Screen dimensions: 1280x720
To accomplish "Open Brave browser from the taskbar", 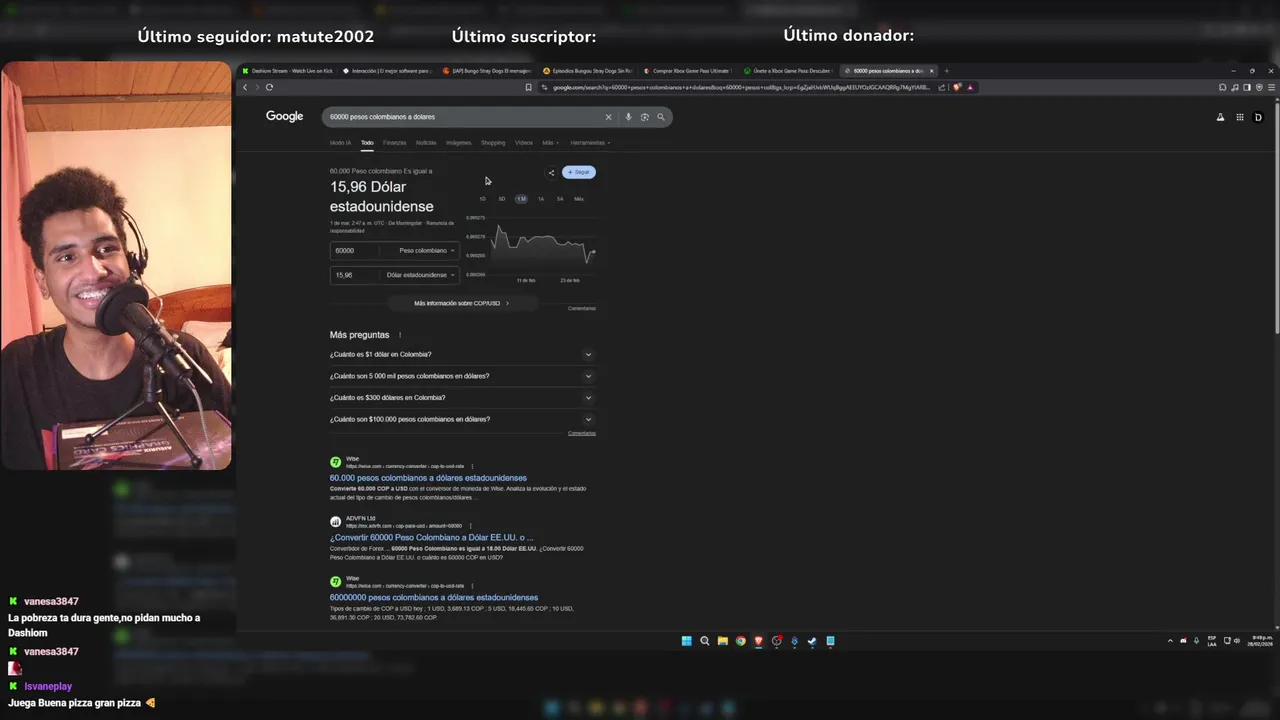I will click(x=758, y=641).
